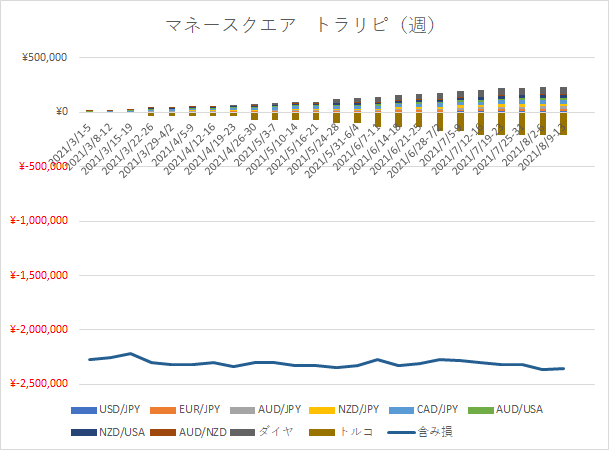Click the AUD/JPY legend label

point(279,410)
